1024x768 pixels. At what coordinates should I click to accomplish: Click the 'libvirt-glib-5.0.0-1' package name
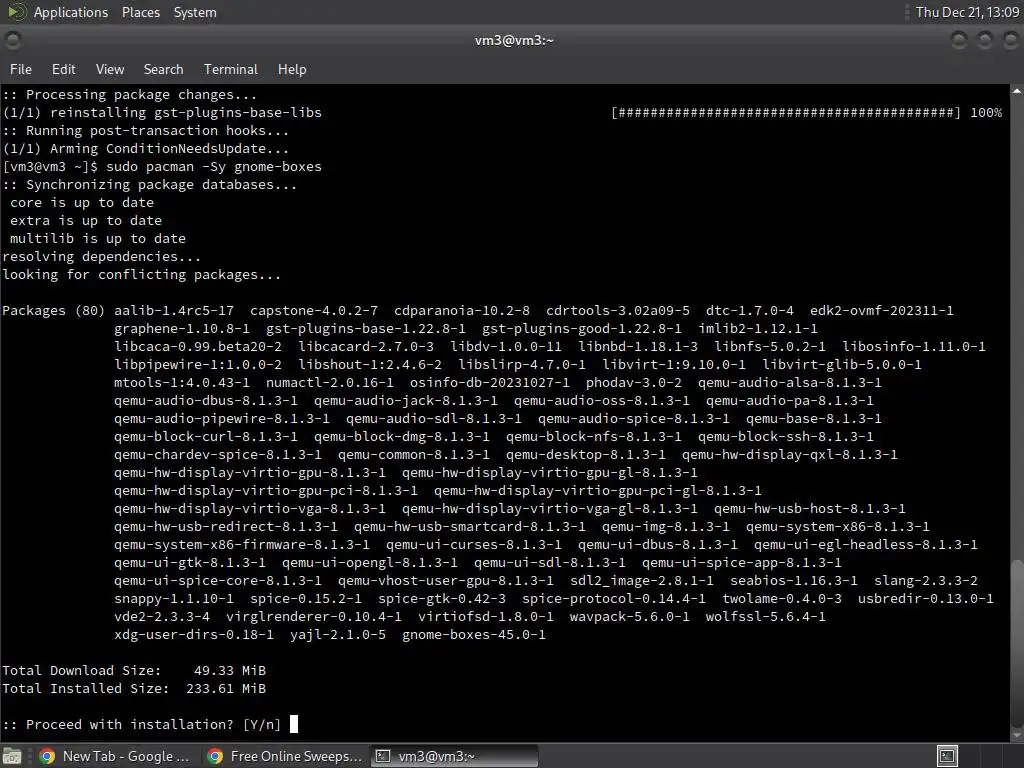click(842, 365)
